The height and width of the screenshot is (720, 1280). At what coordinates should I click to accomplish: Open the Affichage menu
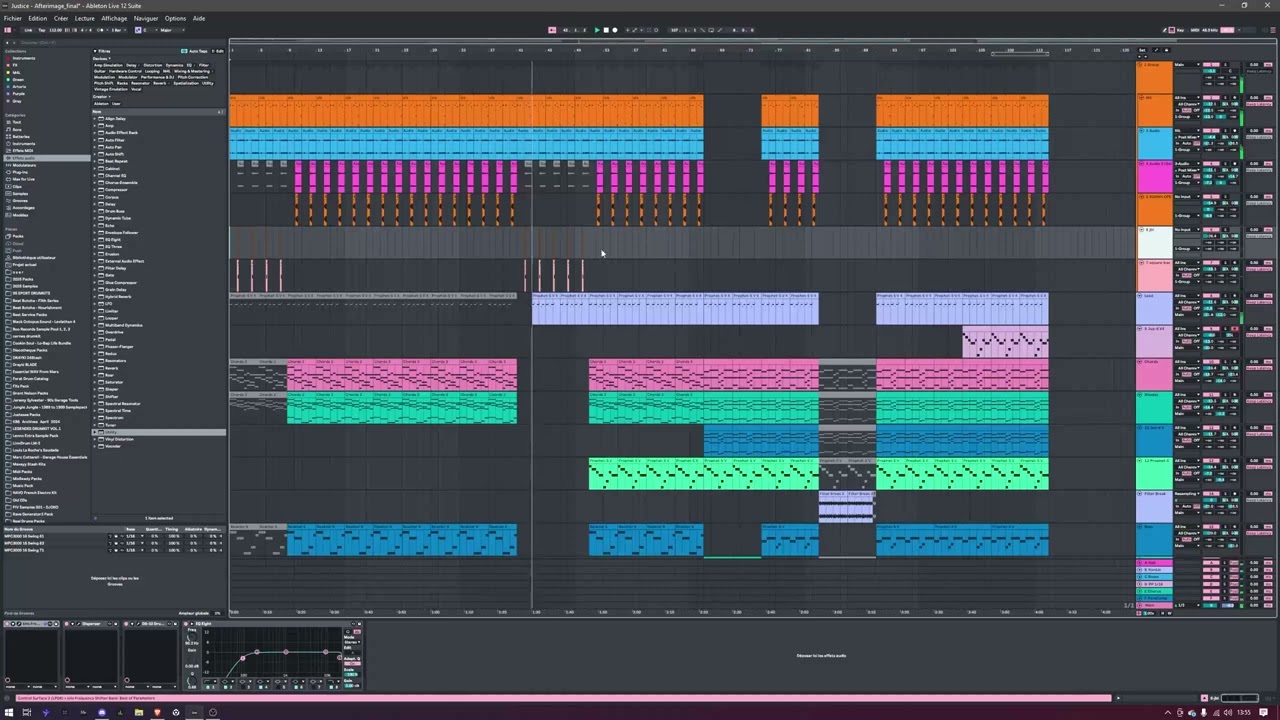114,18
